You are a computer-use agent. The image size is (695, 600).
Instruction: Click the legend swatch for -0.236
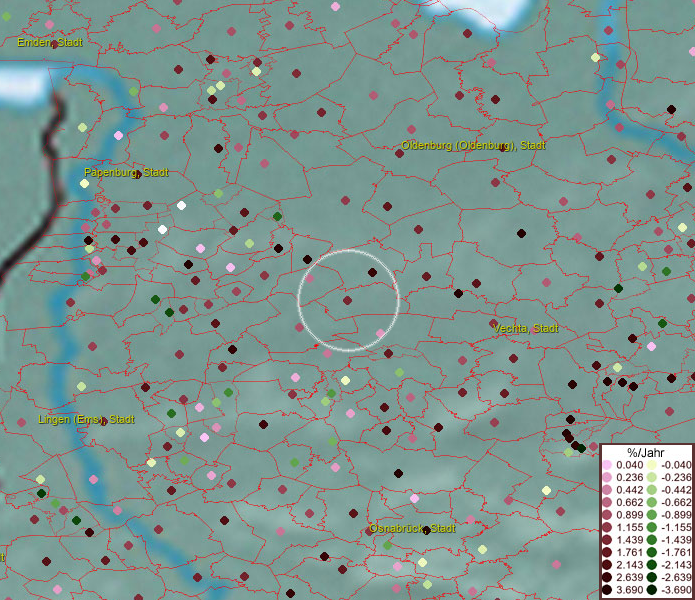(652, 477)
